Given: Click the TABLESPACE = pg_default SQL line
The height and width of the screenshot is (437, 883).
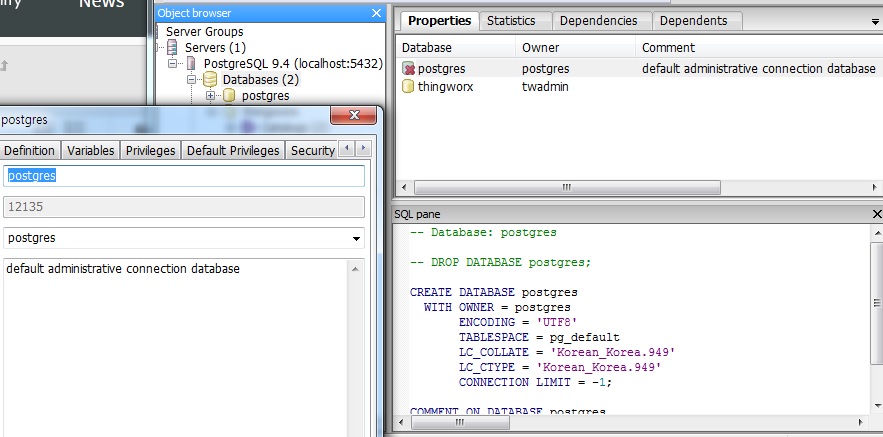Looking at the screenshot, I should click(539, 337).
